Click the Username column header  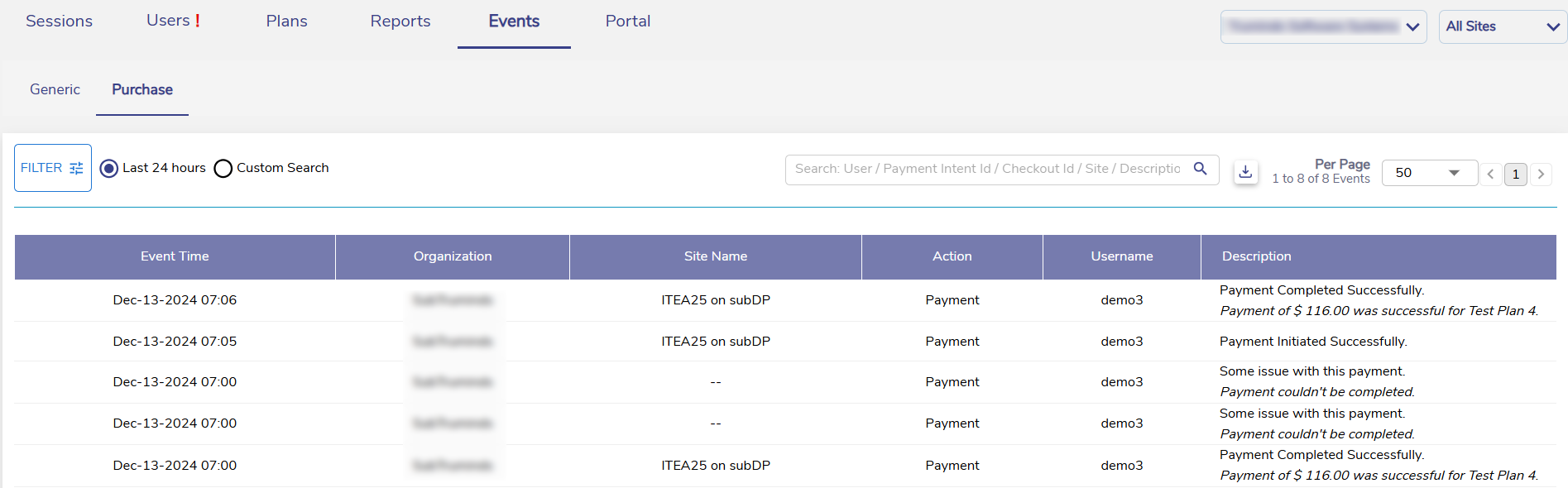coord(1121,256)
